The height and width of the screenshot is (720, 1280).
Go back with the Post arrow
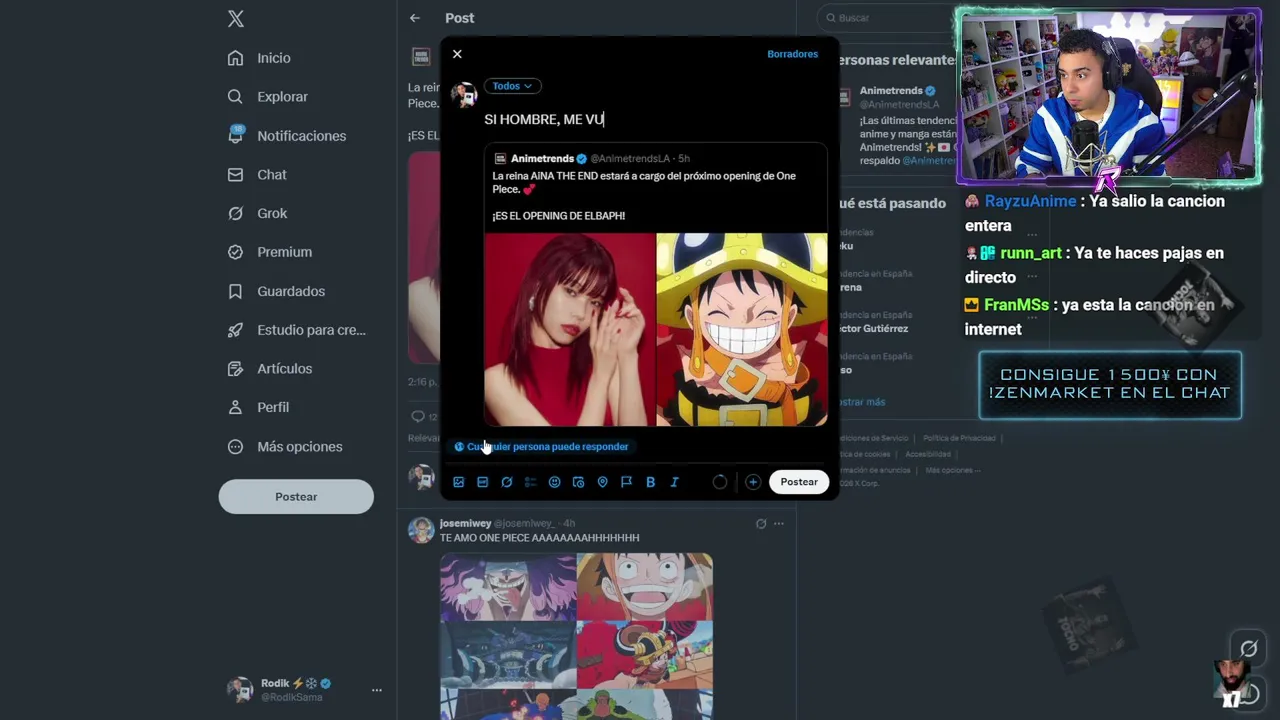(414, 18)
